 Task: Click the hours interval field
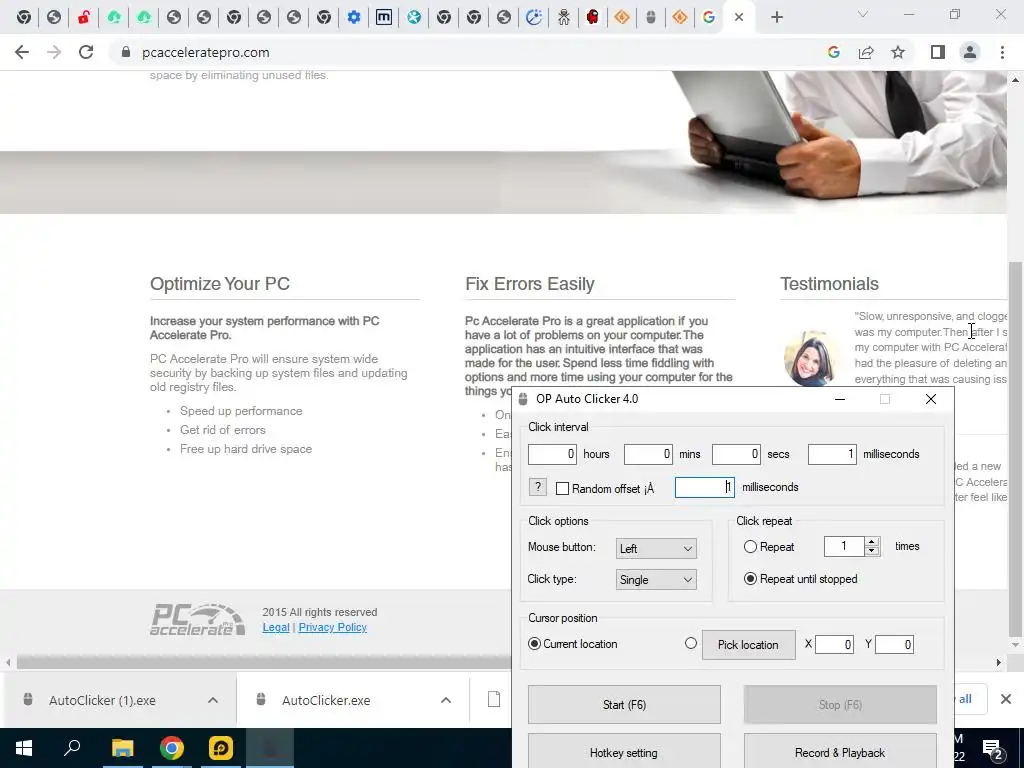click(x=552, y=454)
